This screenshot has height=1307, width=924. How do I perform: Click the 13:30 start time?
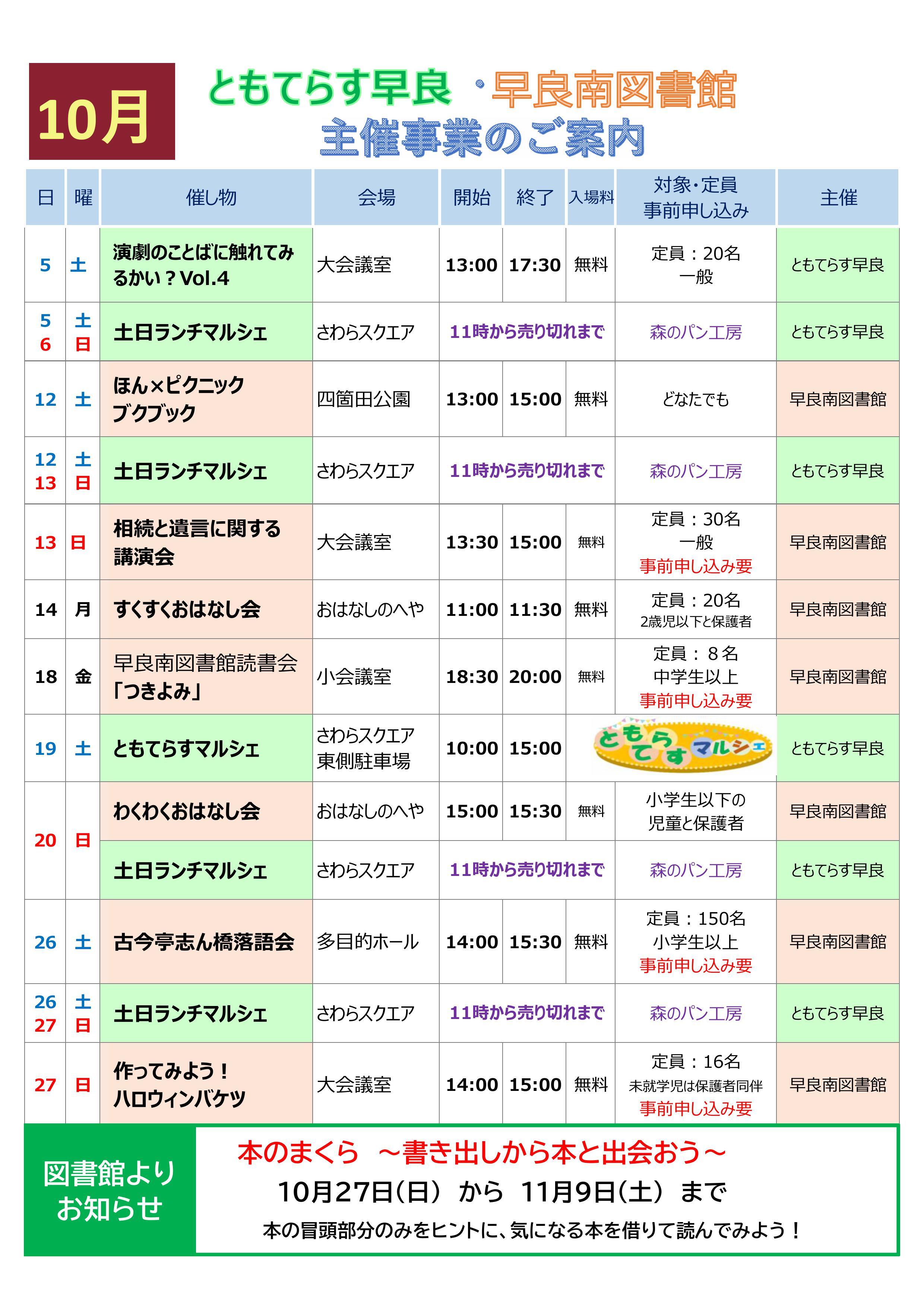pyautogui.click(x=471, y=542)
